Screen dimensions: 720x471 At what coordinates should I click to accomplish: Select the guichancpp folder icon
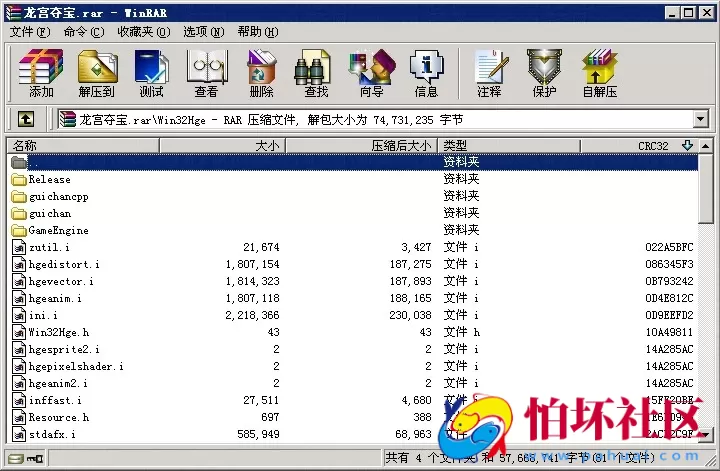coord(19,196)
